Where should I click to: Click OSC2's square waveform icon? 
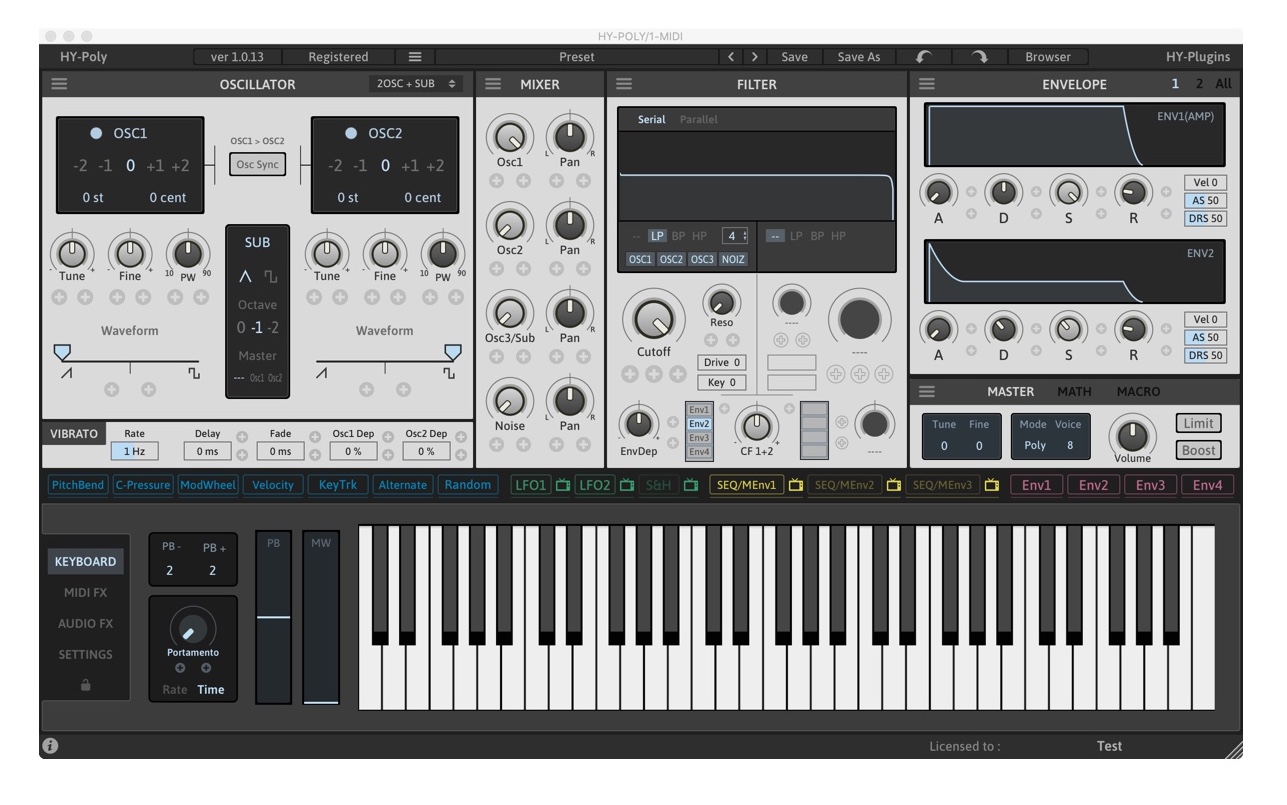449,374
